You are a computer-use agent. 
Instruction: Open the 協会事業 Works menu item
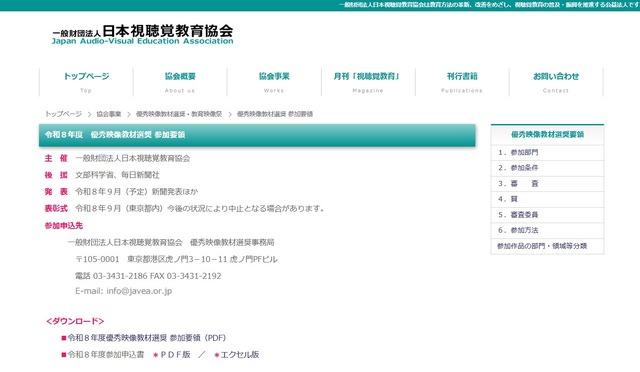pyautogui.click(x=274, y=82)
